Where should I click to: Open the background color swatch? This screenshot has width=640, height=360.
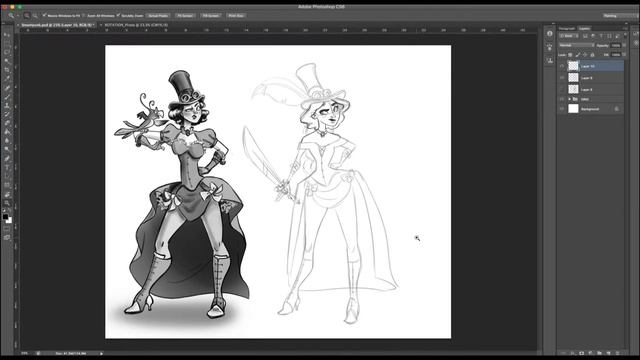[10, 221]
